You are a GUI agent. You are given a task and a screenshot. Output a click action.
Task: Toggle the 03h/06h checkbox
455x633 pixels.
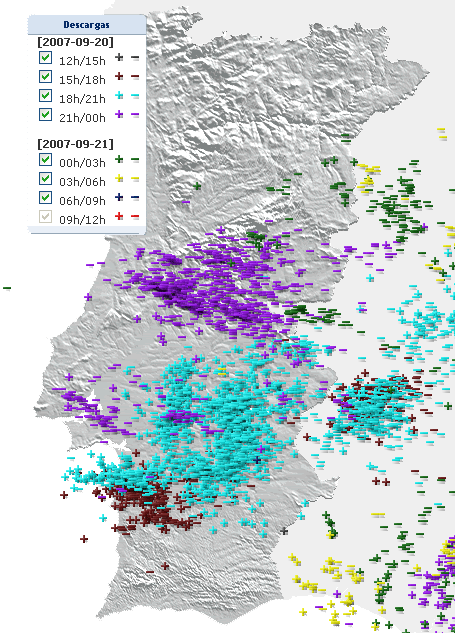point(46,178)
